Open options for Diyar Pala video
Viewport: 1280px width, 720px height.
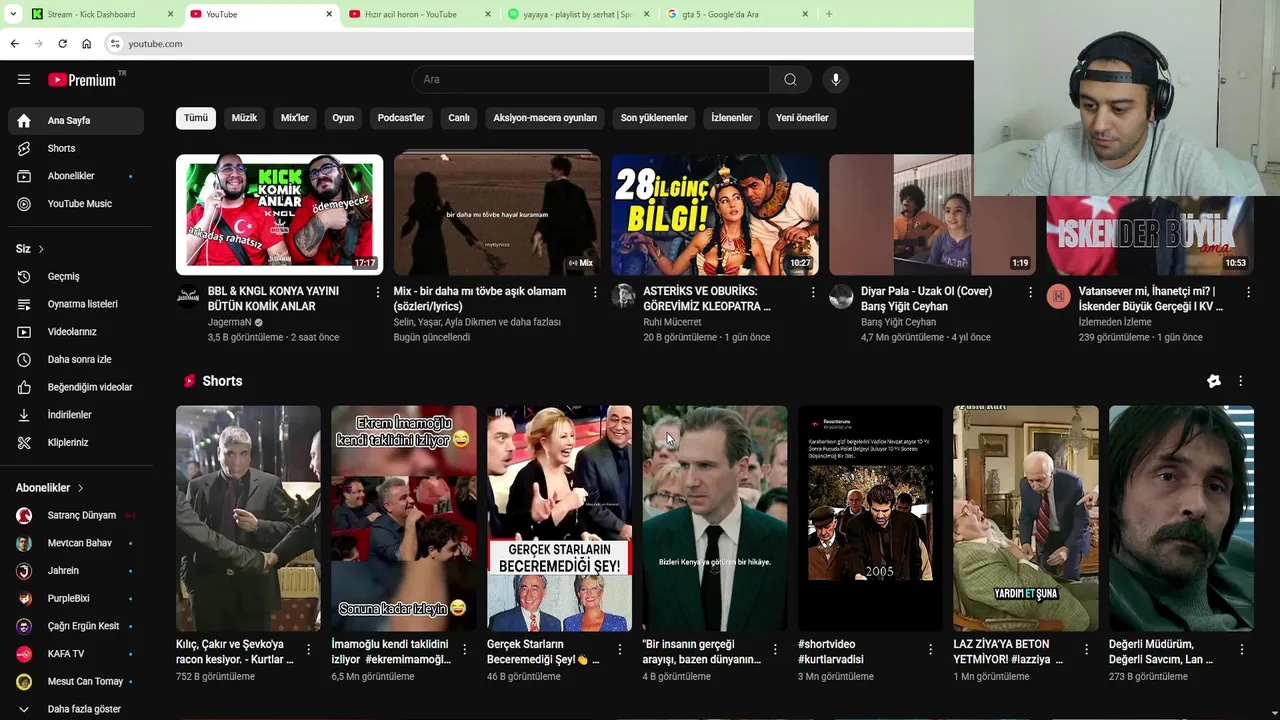(x=1030, y=292)
